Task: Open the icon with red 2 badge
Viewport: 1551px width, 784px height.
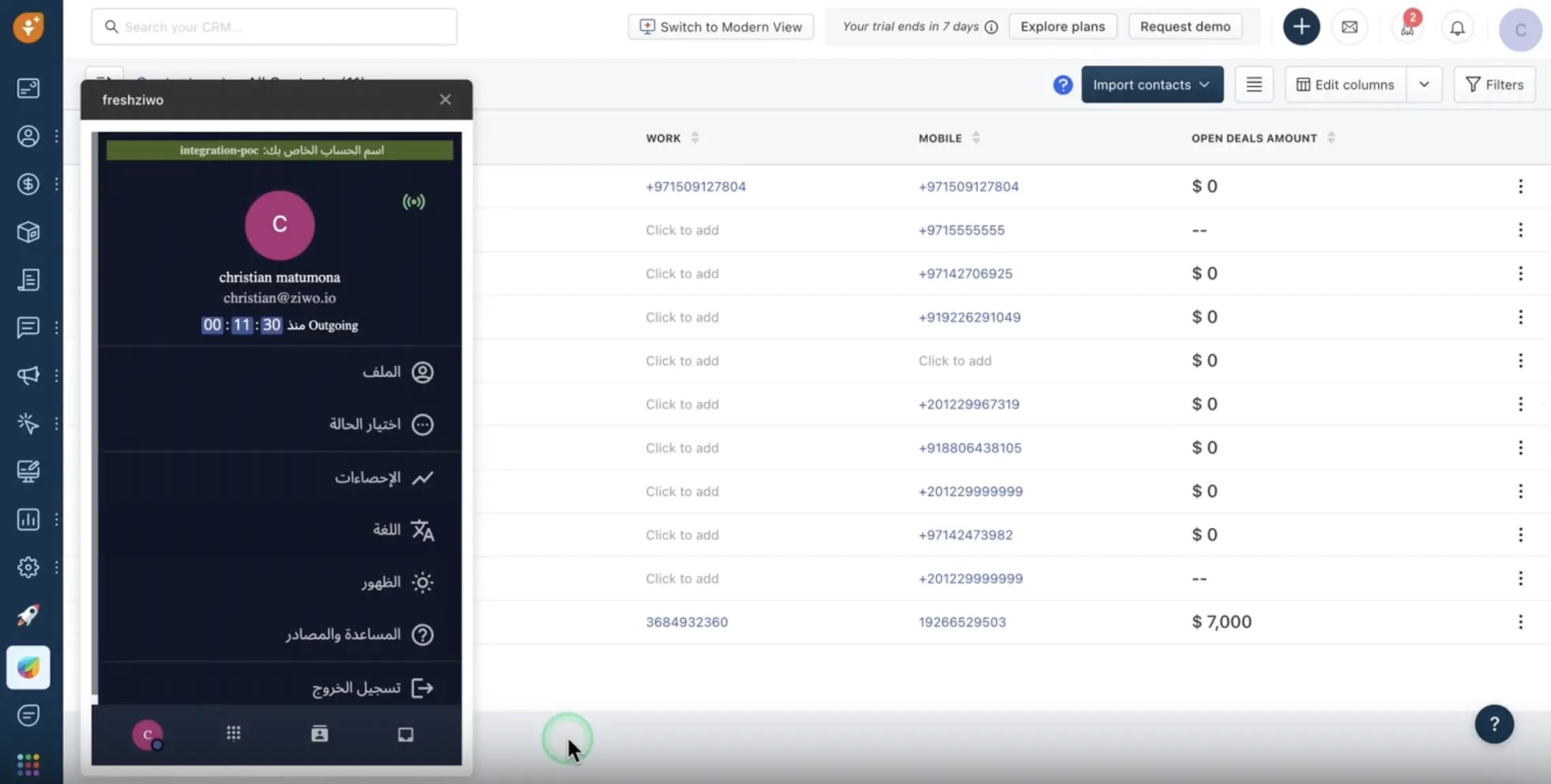Action: click(x=1407, y=27)
